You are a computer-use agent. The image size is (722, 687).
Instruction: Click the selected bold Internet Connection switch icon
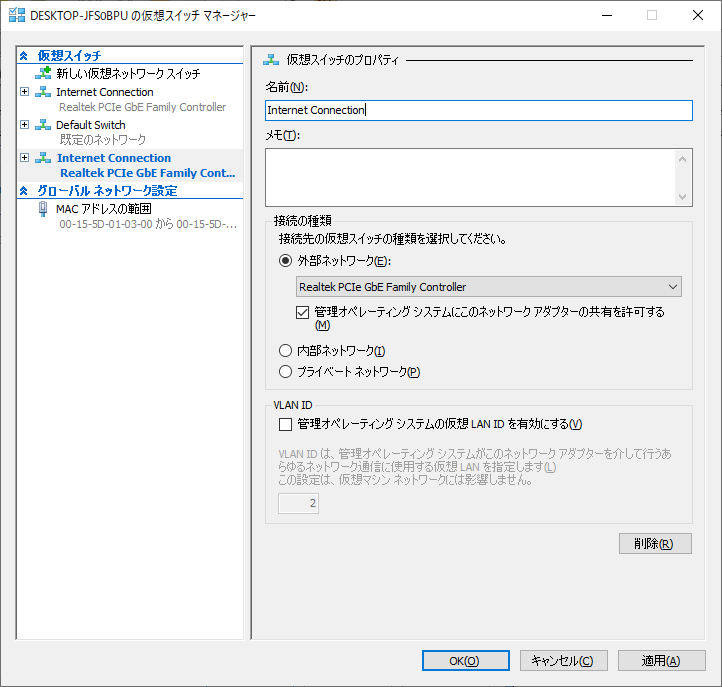coord(43,157)
